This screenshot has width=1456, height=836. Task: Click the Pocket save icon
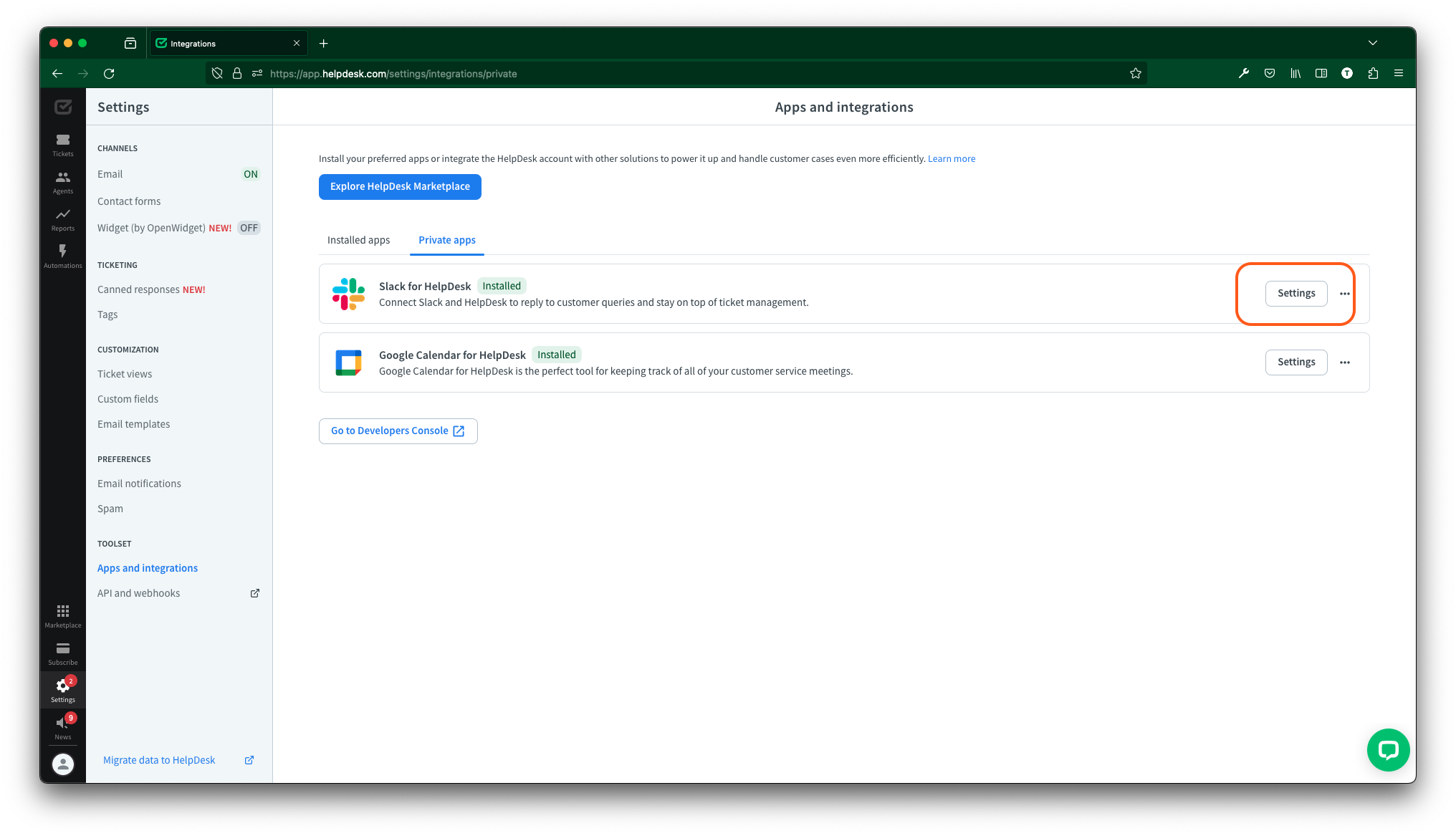pos(1270,73)
